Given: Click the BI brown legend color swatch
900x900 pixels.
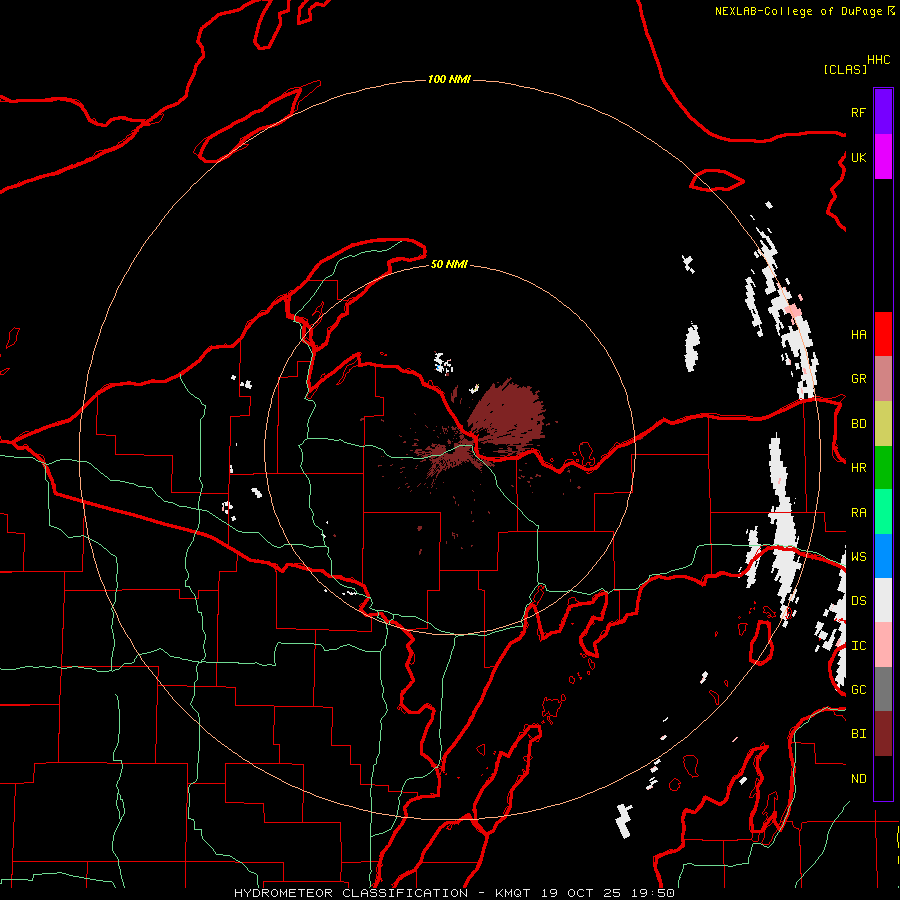Looking at the screenshot, I should (x=883, y=734).
